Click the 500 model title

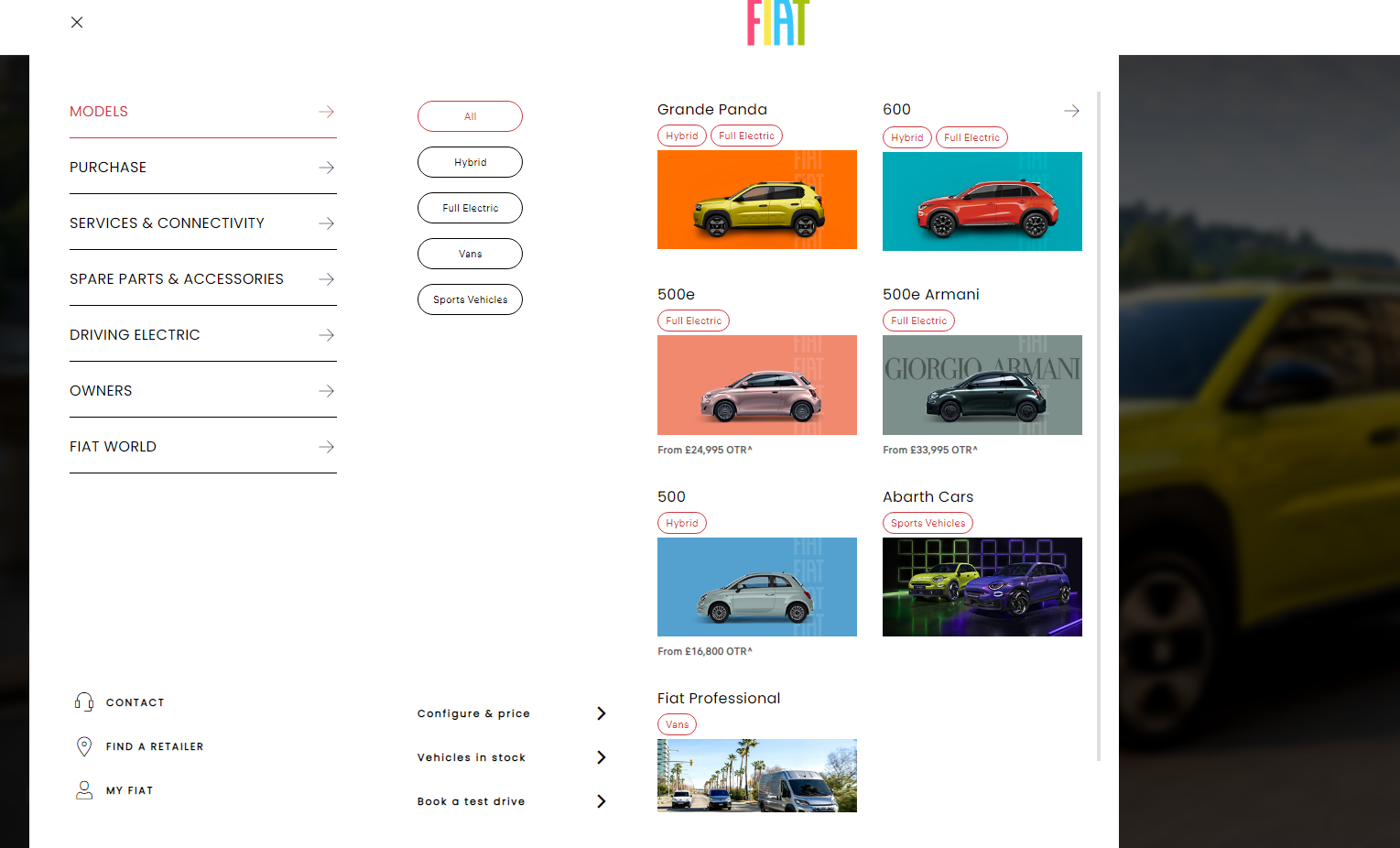click(x=671, y=497)
